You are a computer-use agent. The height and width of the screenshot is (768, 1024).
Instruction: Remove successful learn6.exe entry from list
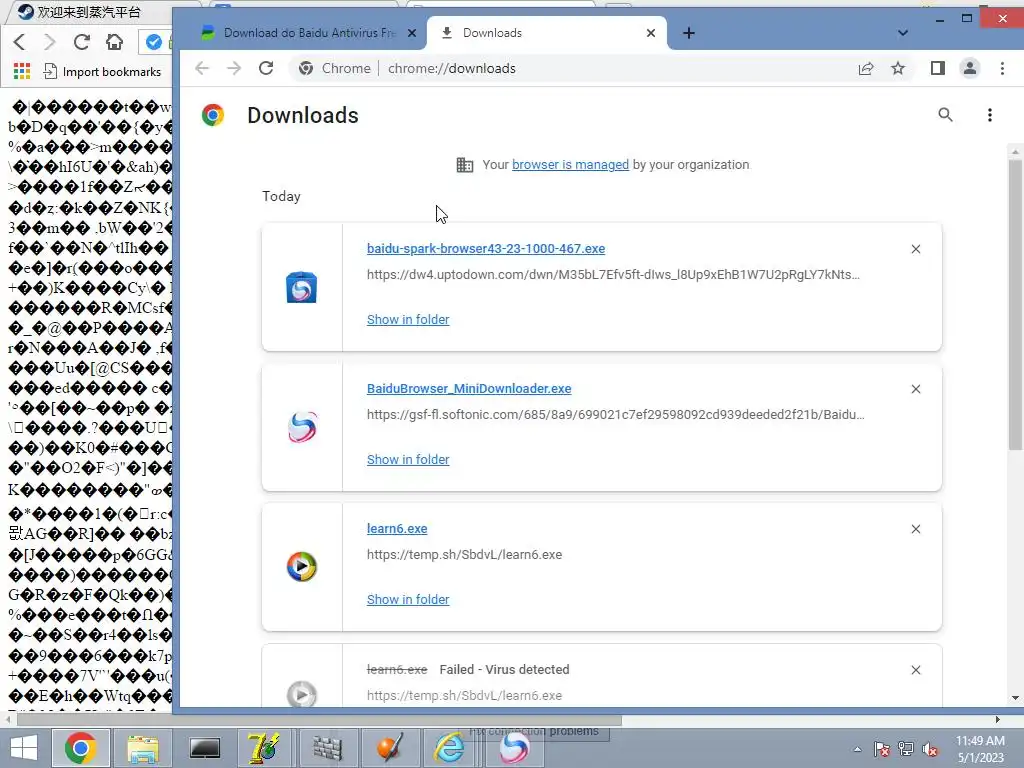click(916, 529)
